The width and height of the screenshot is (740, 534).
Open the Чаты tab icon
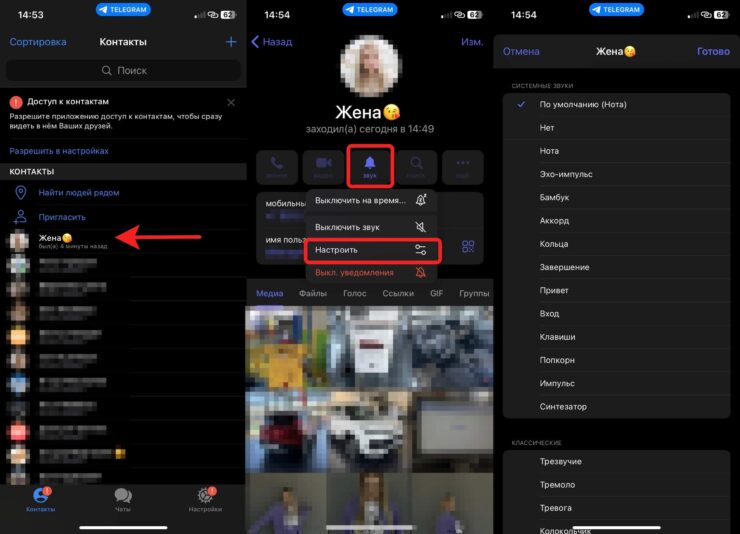coord(123,498)
